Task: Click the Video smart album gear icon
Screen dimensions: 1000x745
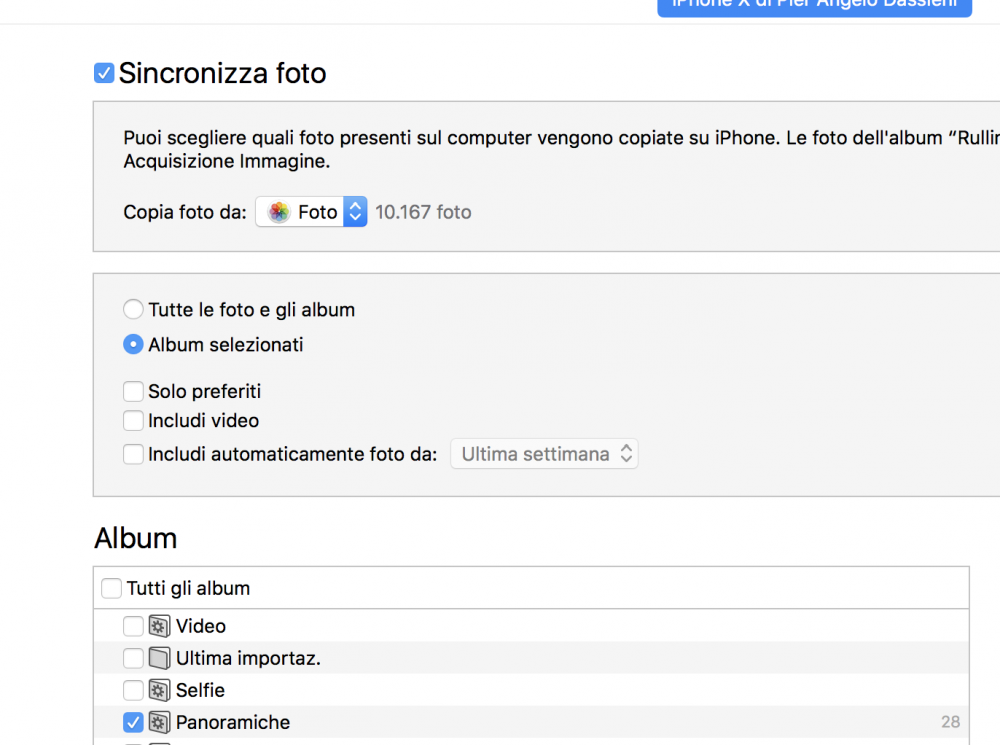Action: 159,626
